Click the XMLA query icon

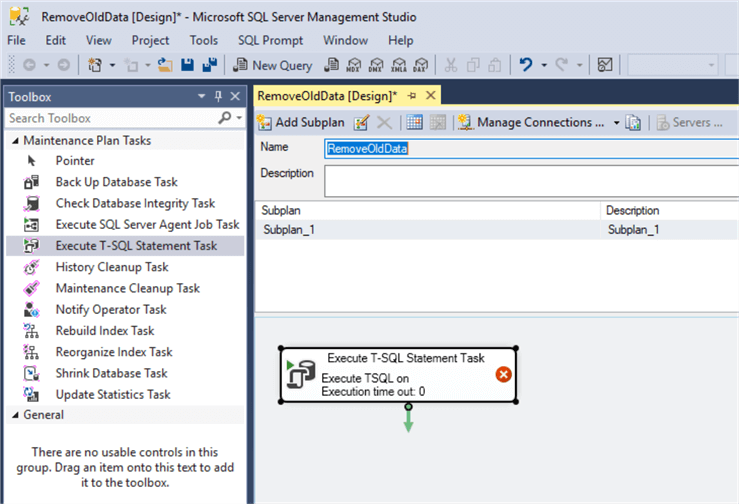(x=399, y=65)
